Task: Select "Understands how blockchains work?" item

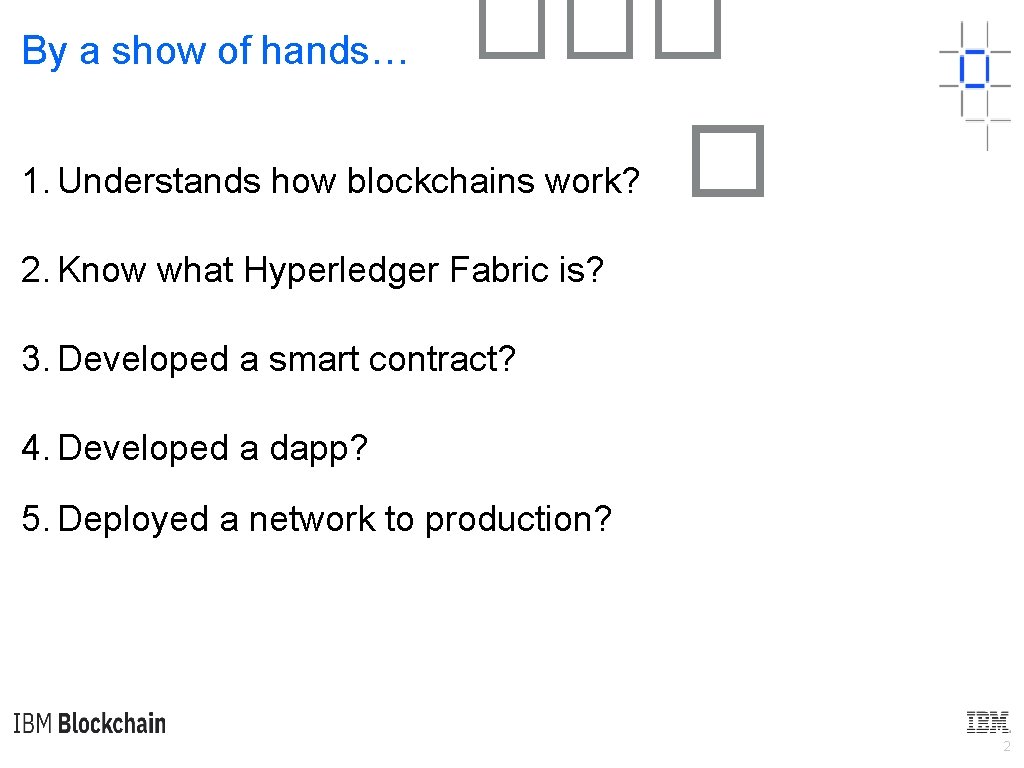Action: tap(330, 180)
